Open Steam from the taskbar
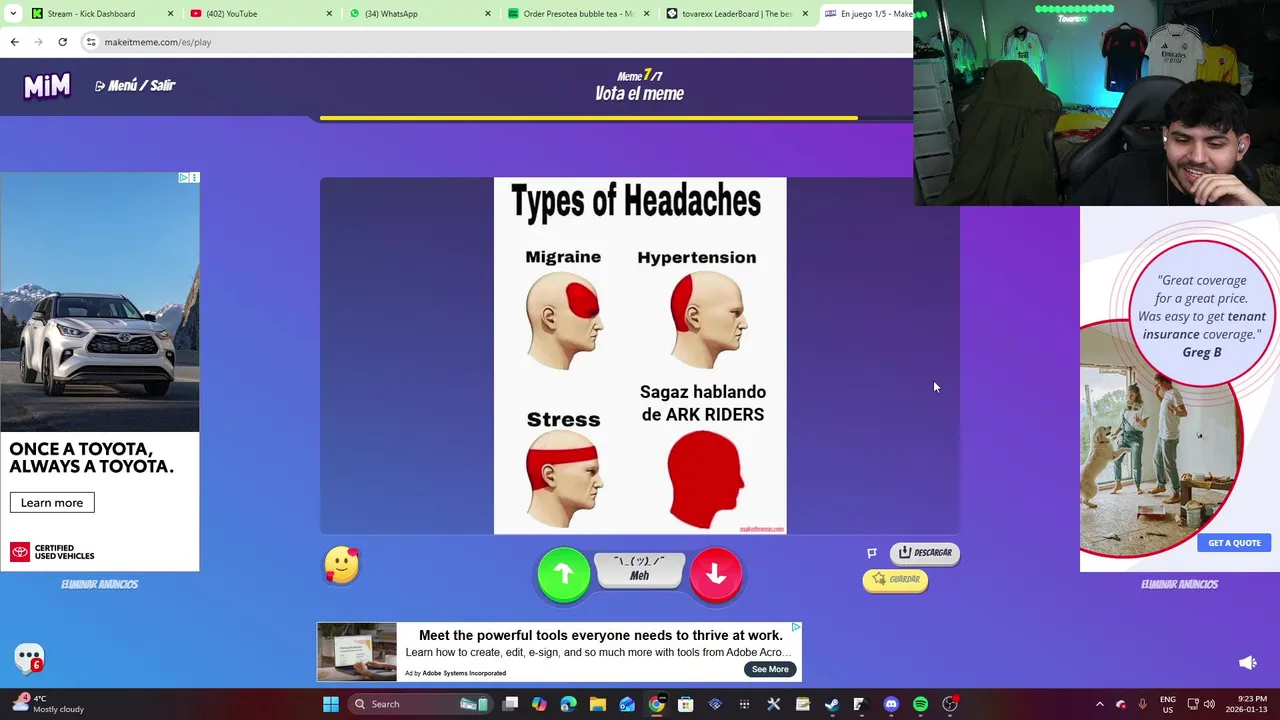 (832, 704)
